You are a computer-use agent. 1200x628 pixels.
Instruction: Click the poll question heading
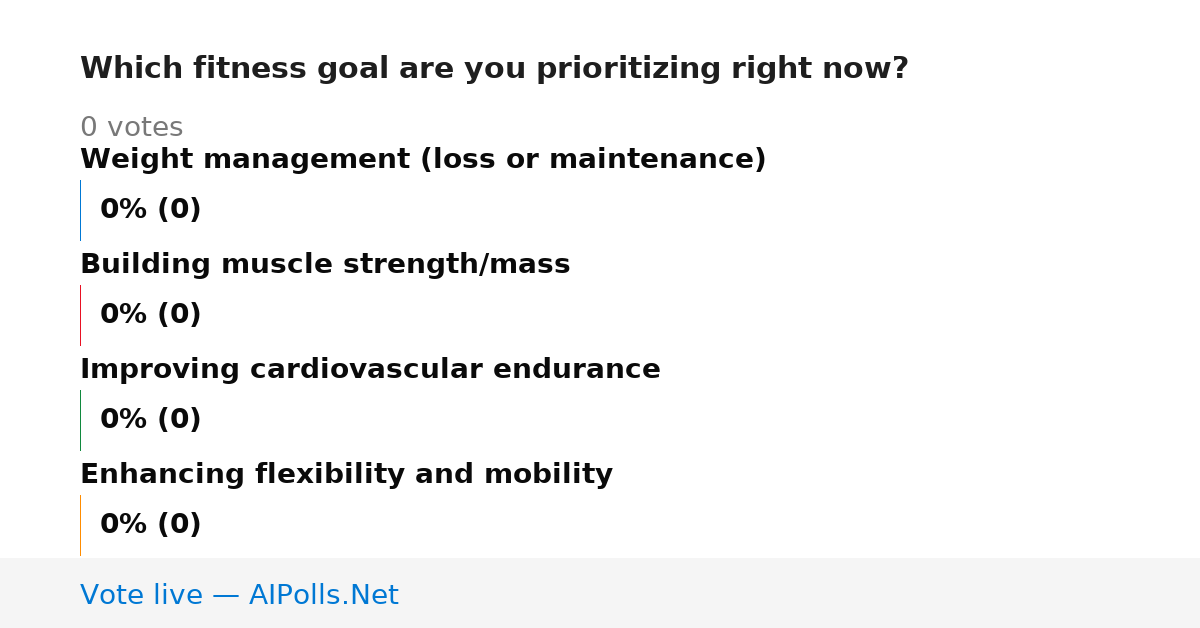(494, 69)
